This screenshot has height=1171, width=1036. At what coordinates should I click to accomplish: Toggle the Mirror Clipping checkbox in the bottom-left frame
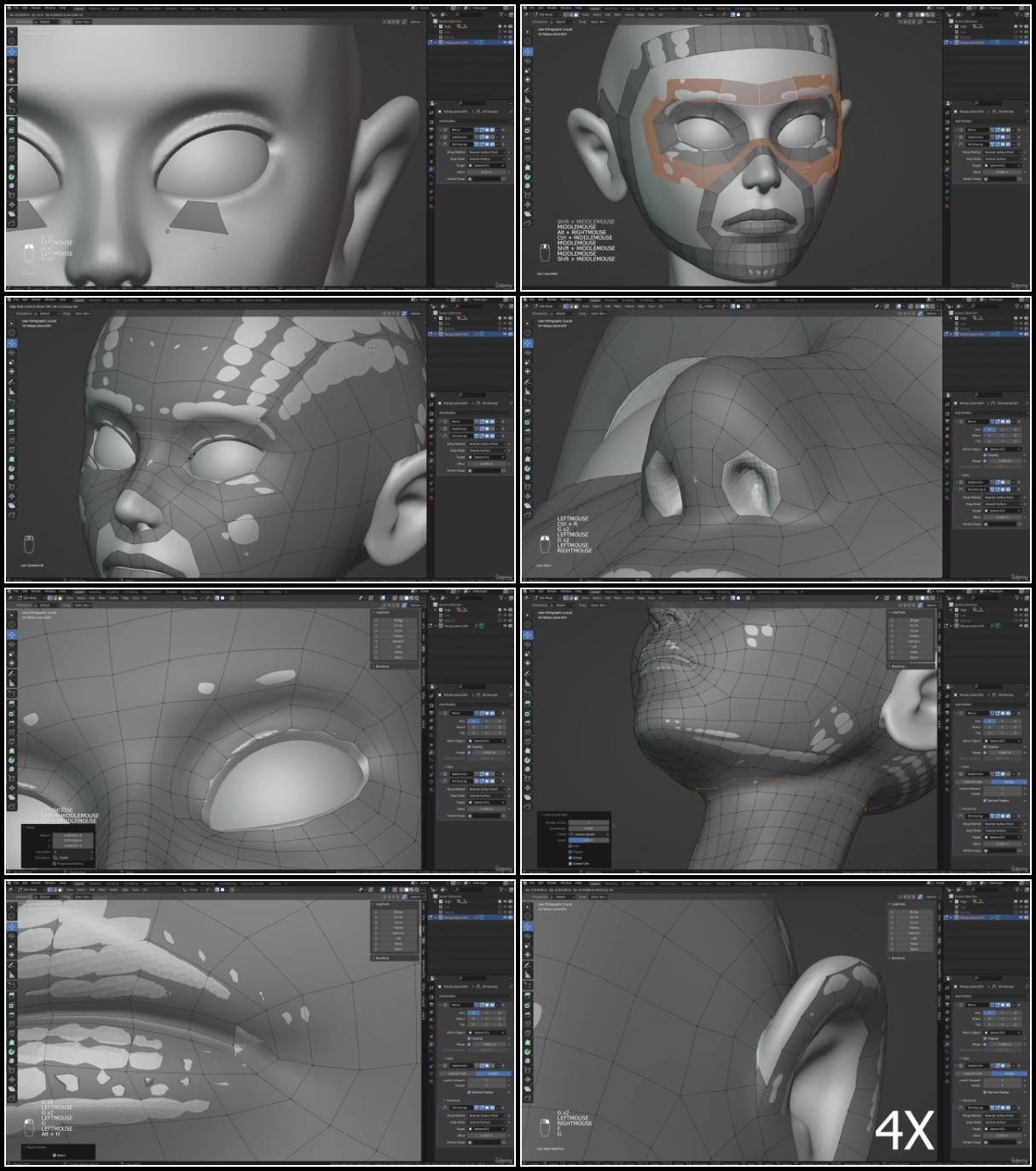tap(470, 1038)
